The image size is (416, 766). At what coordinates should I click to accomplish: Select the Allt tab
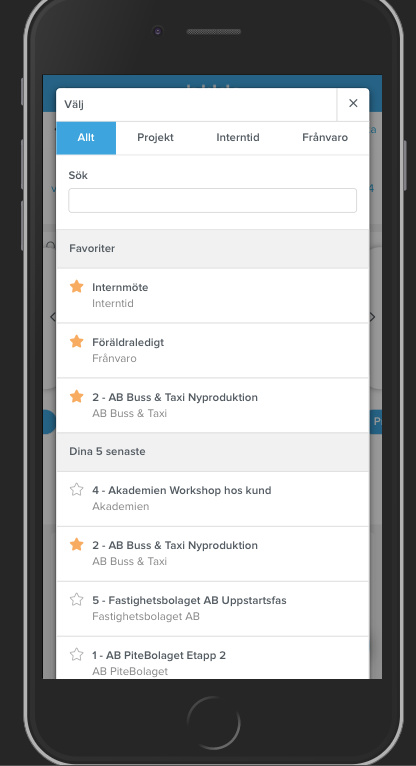coord(86,138)
